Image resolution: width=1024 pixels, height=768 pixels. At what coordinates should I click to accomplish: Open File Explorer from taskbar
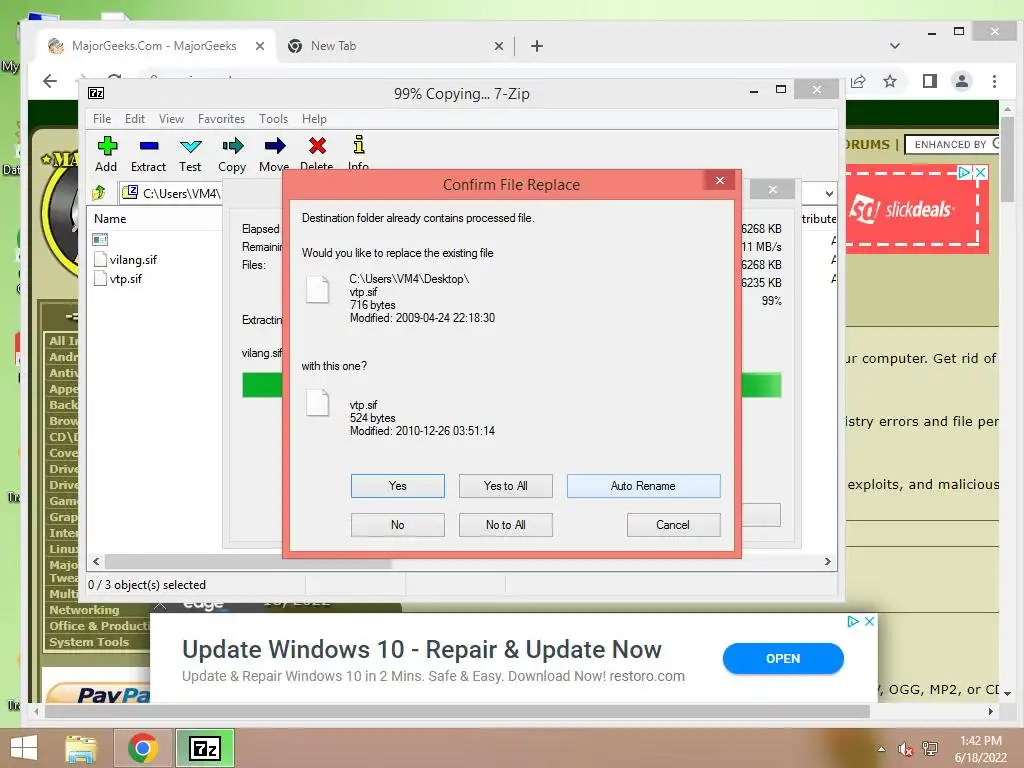pos(80,748)
